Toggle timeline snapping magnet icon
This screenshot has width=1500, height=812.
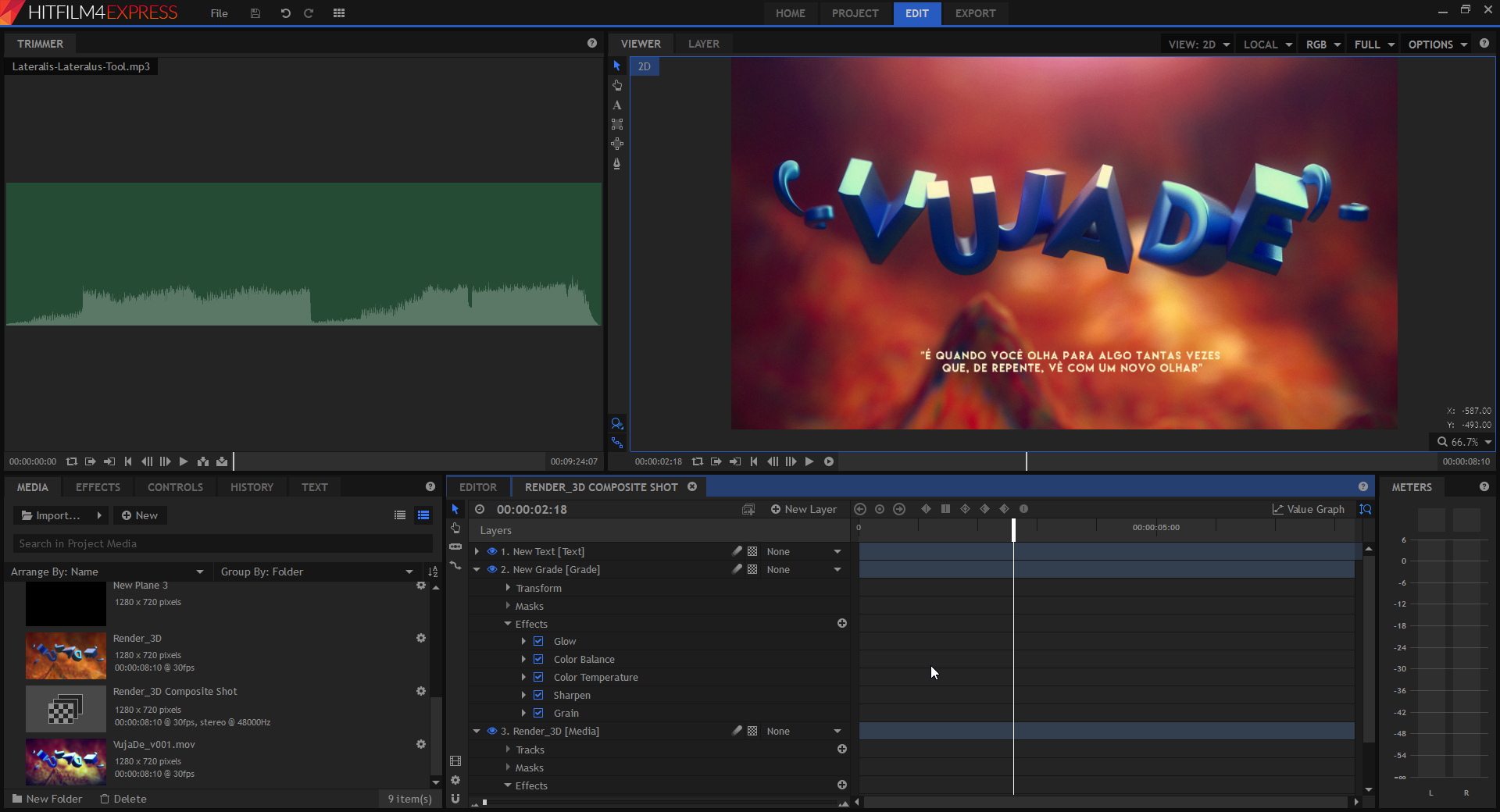pyautogui.click(x=455, y=799)
